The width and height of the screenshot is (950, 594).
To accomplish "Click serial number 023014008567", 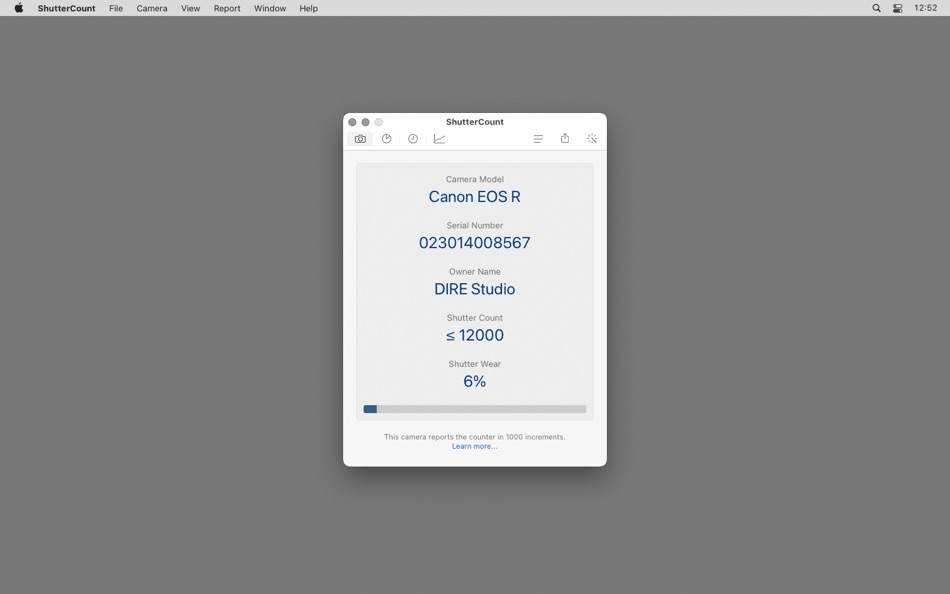I will point(474,242).
